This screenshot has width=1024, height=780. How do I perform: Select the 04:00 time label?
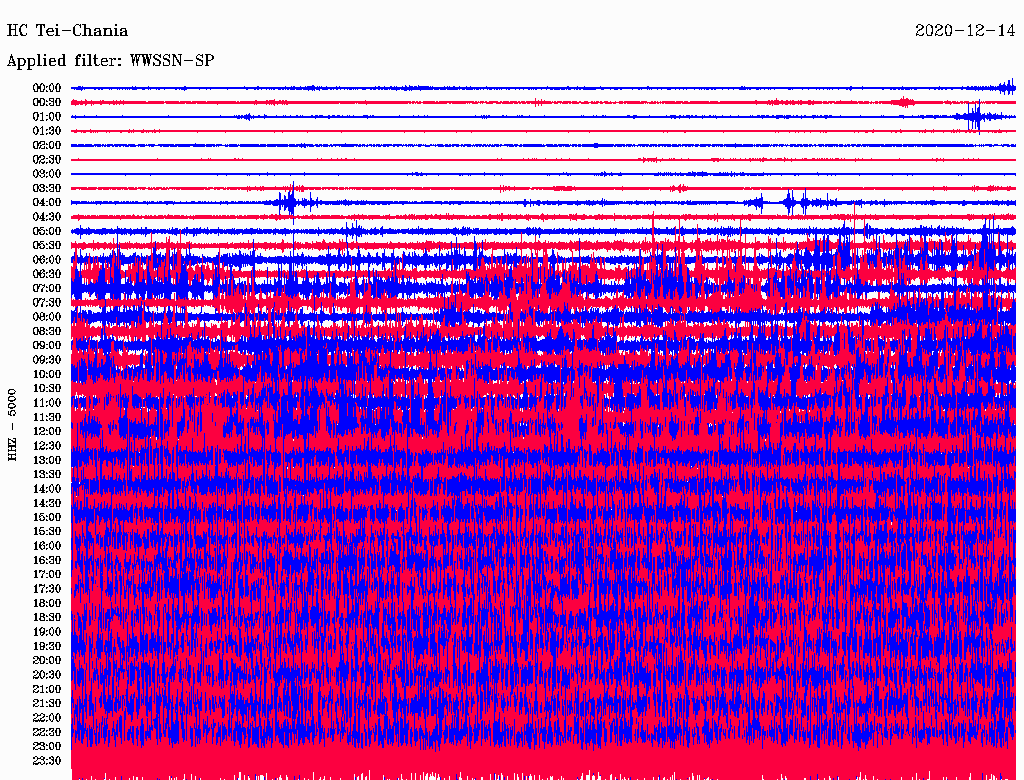point(47,203)
